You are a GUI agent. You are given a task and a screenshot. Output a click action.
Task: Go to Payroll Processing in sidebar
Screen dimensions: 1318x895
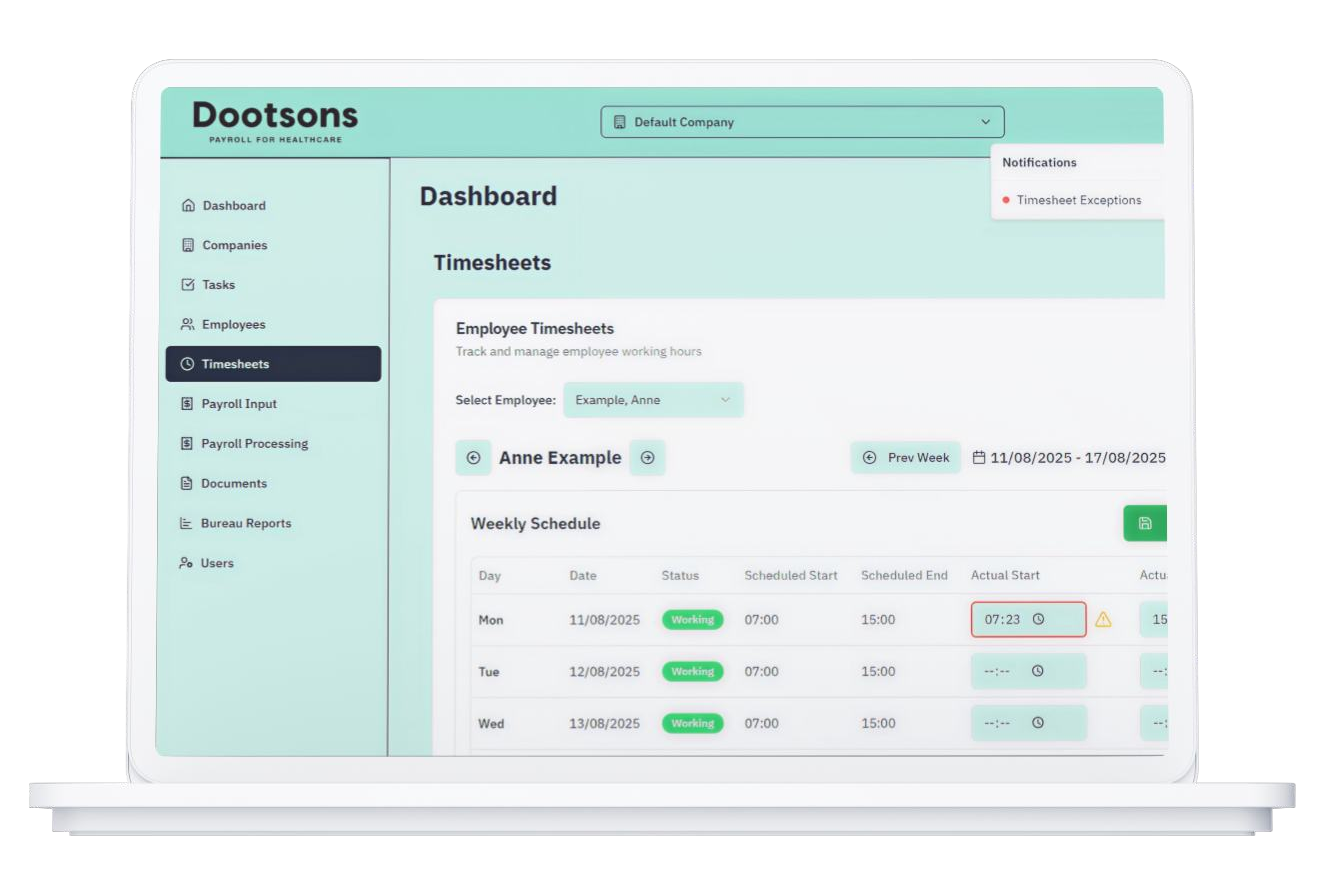(254, 444)
